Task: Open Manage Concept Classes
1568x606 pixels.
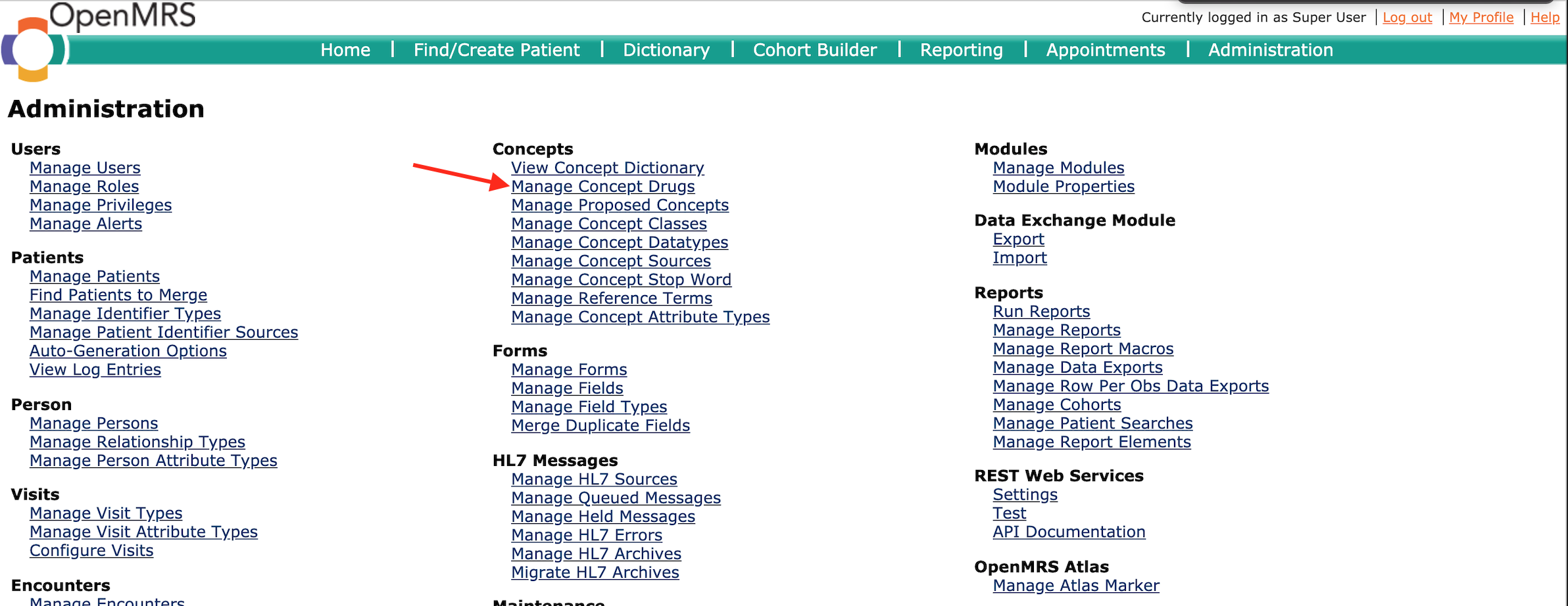Action: (609, 224)
